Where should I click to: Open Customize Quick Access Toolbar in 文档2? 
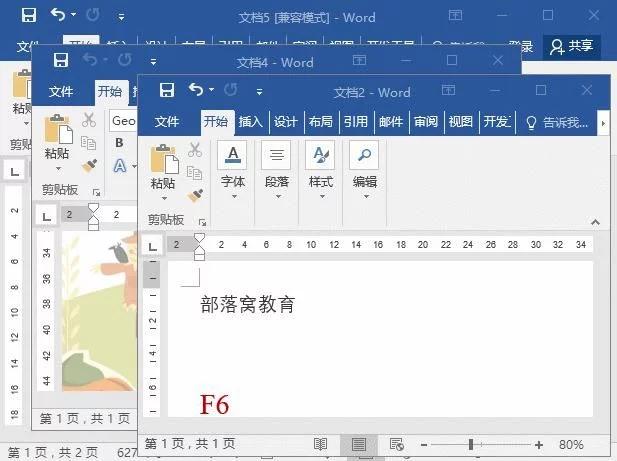(259, 92)
